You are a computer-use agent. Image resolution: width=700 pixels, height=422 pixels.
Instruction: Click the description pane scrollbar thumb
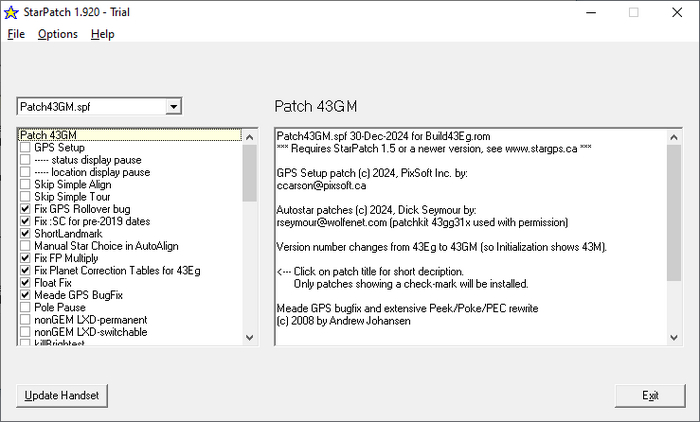674,213
